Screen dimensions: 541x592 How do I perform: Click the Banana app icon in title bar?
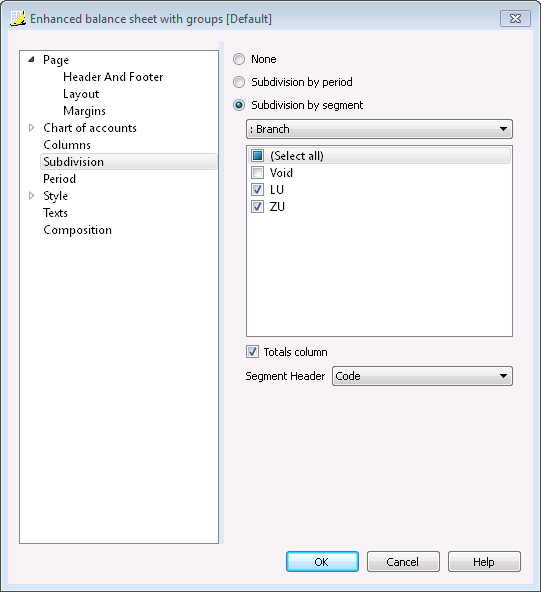click(x=18, y=18)
